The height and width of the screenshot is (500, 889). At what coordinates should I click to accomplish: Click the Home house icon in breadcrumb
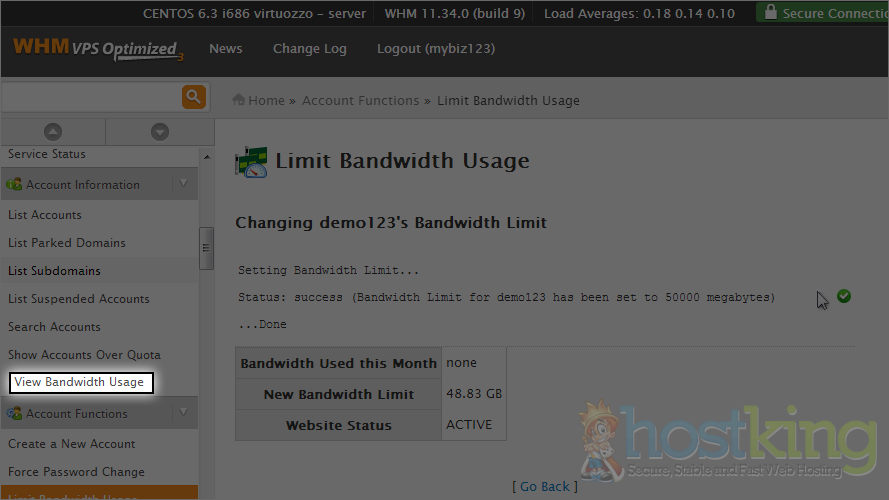239,100
